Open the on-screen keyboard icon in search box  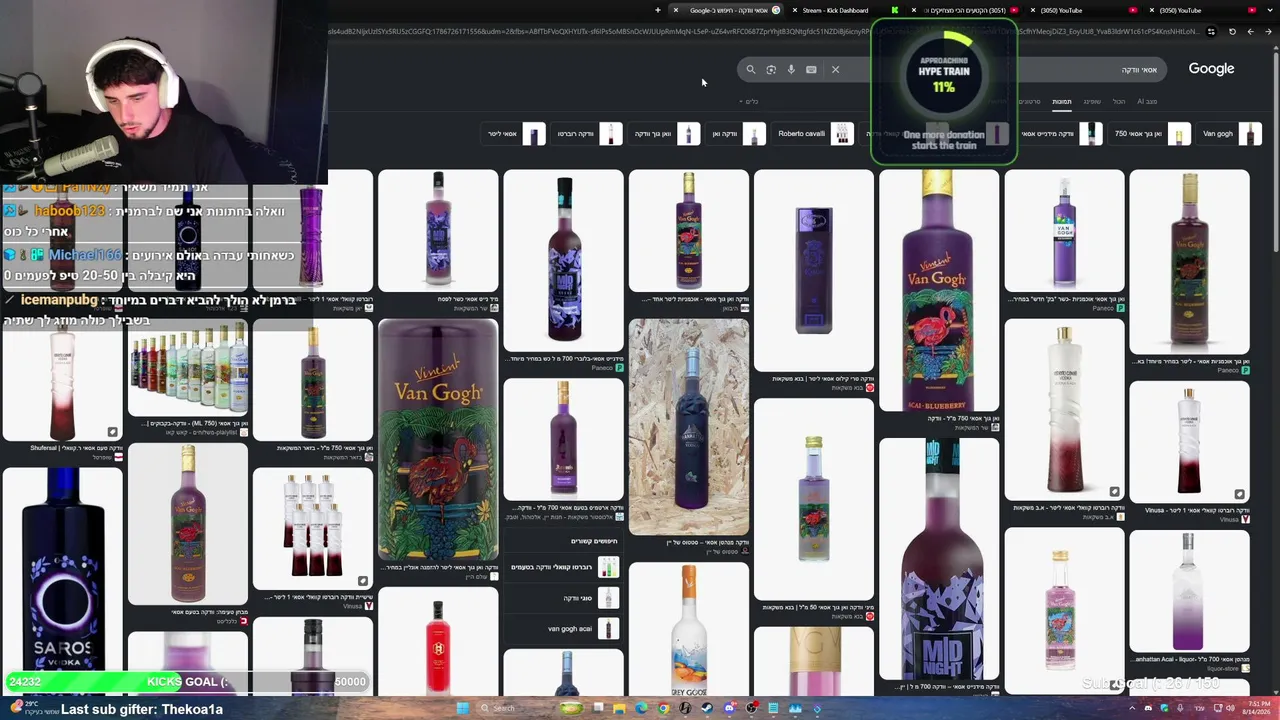pos(811,70)
